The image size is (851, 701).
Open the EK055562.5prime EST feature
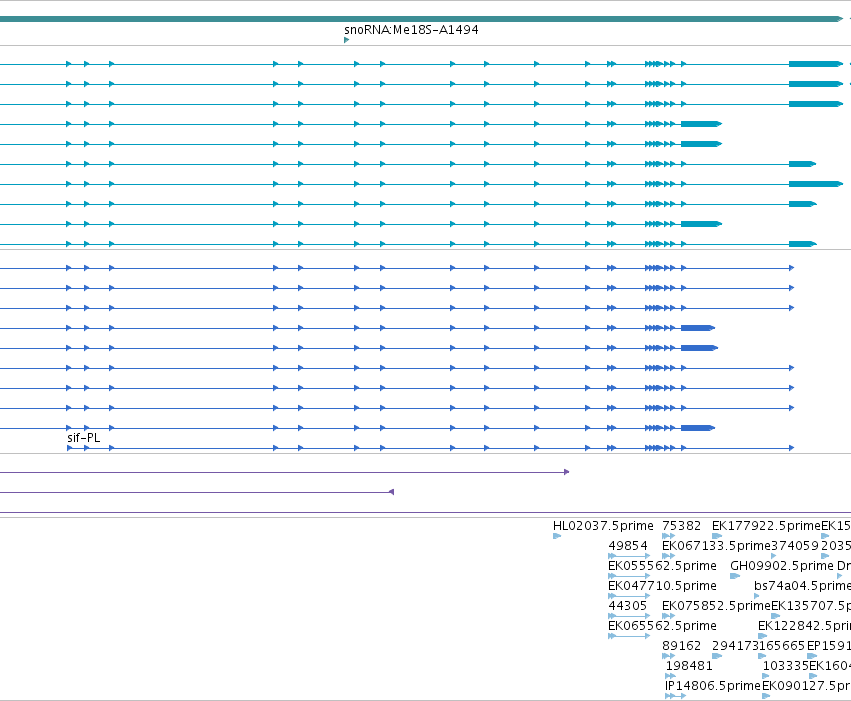662,566
